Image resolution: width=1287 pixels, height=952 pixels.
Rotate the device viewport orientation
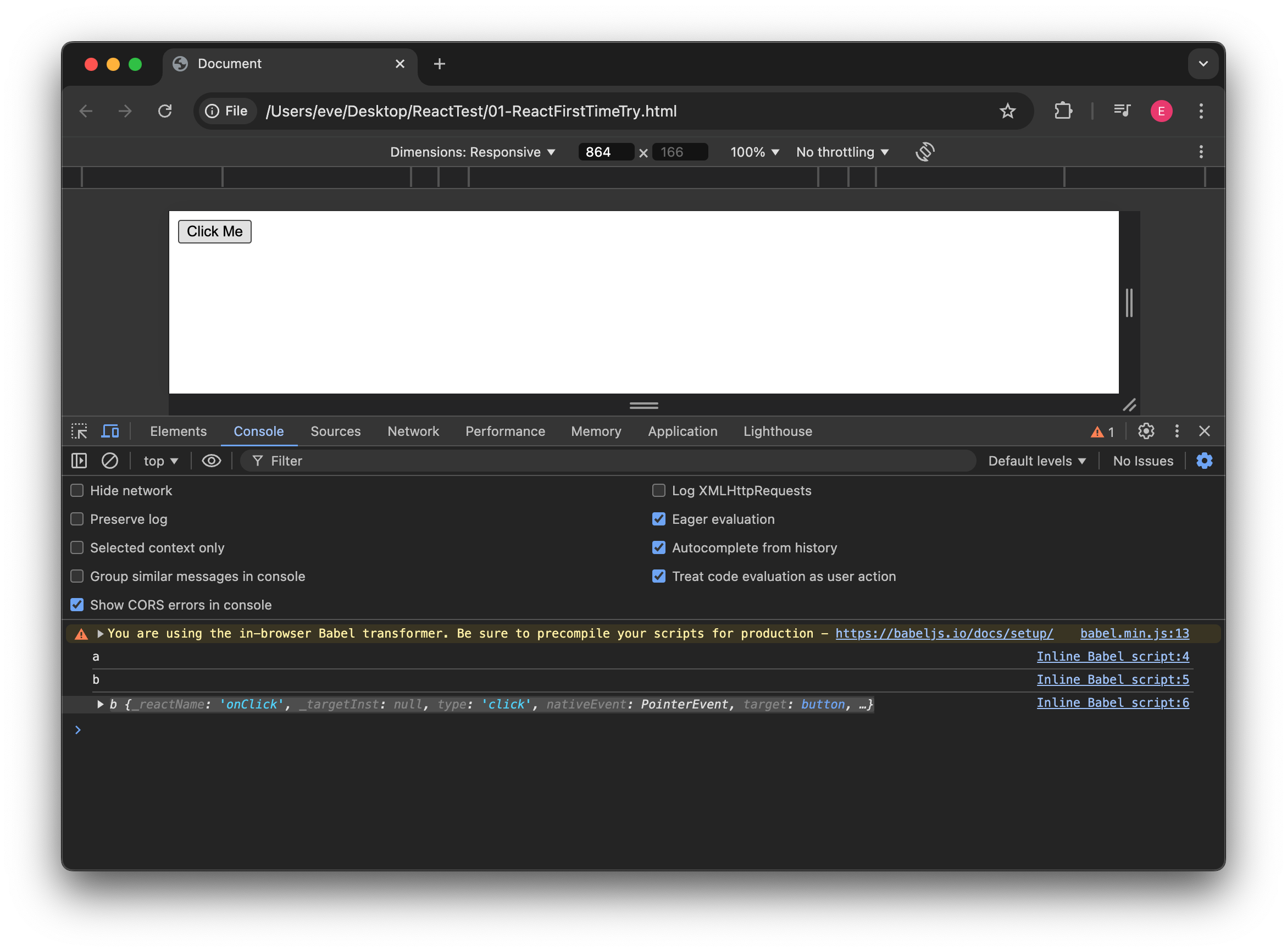924,152
